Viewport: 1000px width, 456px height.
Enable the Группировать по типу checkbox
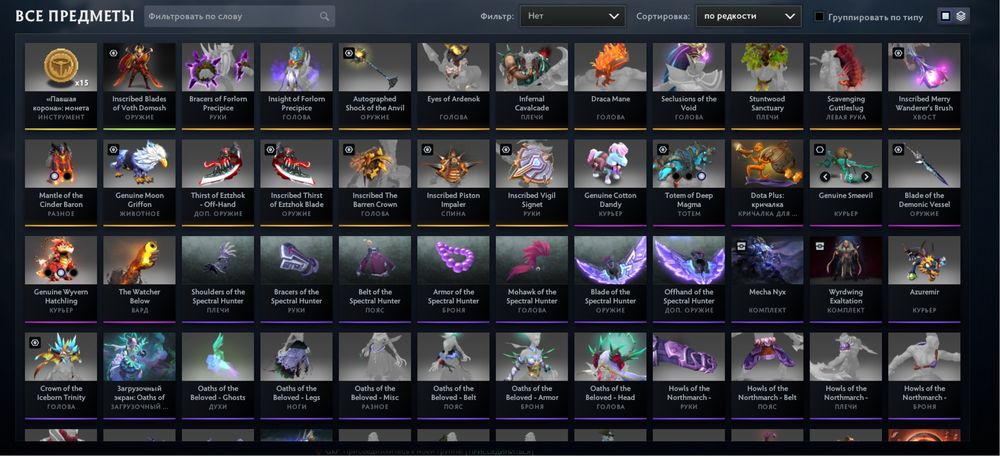(x=820, y=17)
